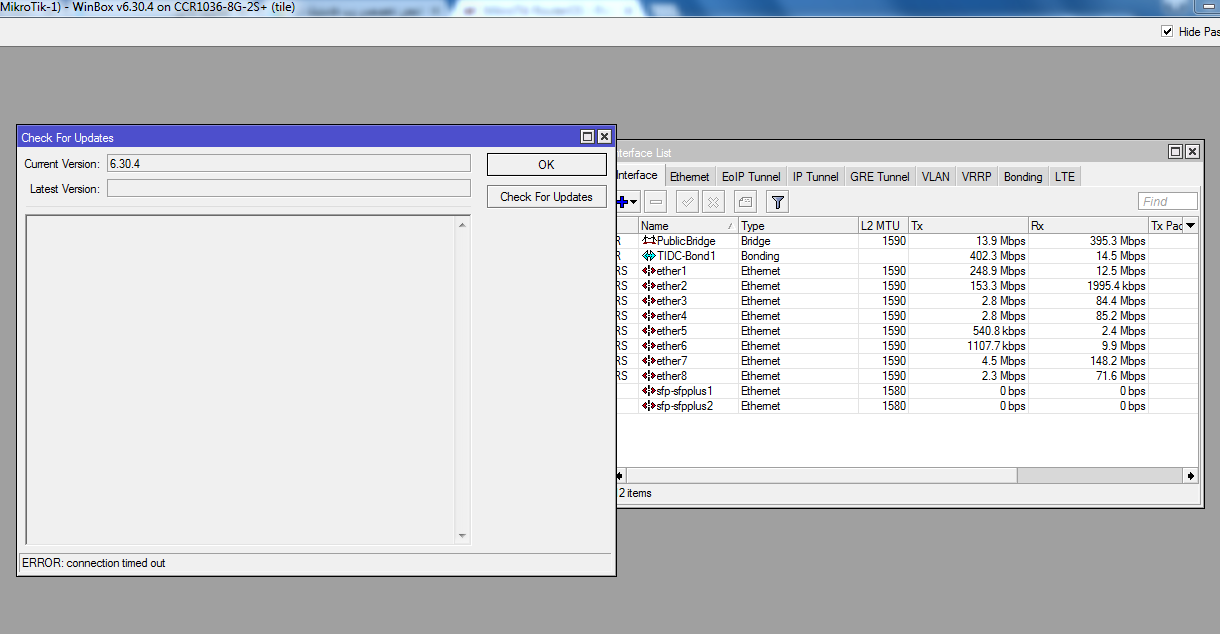Screen dimensions: 1220x634
Task: Click the ether6 interface icon
Action: click(x=649, y=346)
